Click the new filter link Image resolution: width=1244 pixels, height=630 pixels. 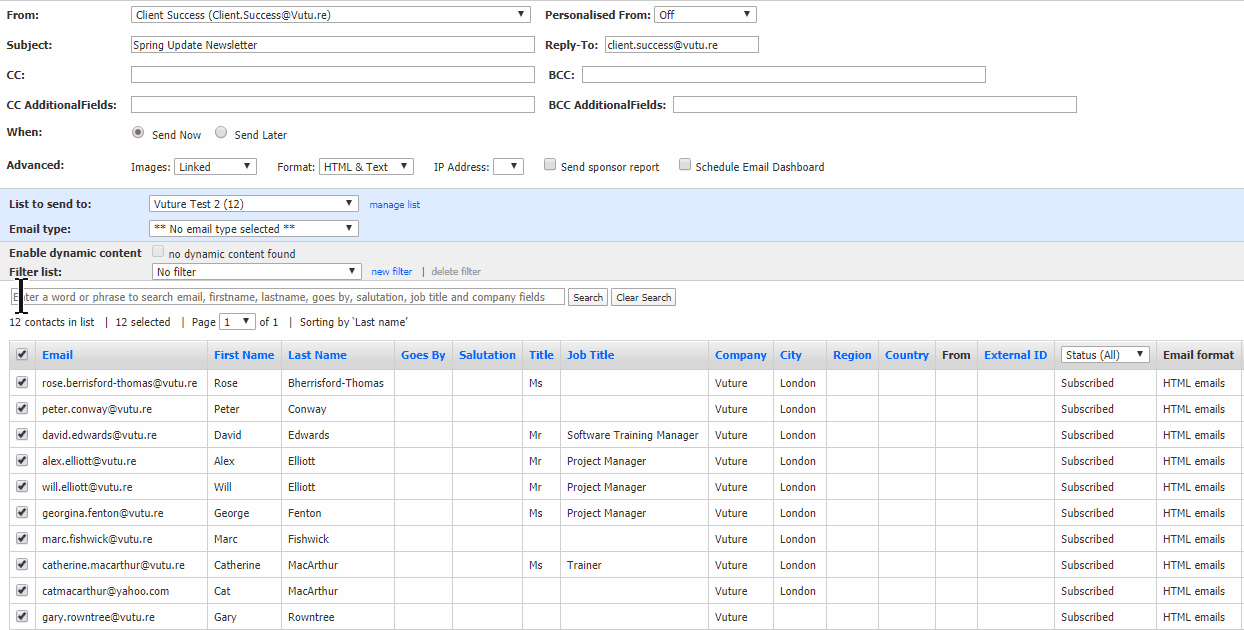[392, 272]
